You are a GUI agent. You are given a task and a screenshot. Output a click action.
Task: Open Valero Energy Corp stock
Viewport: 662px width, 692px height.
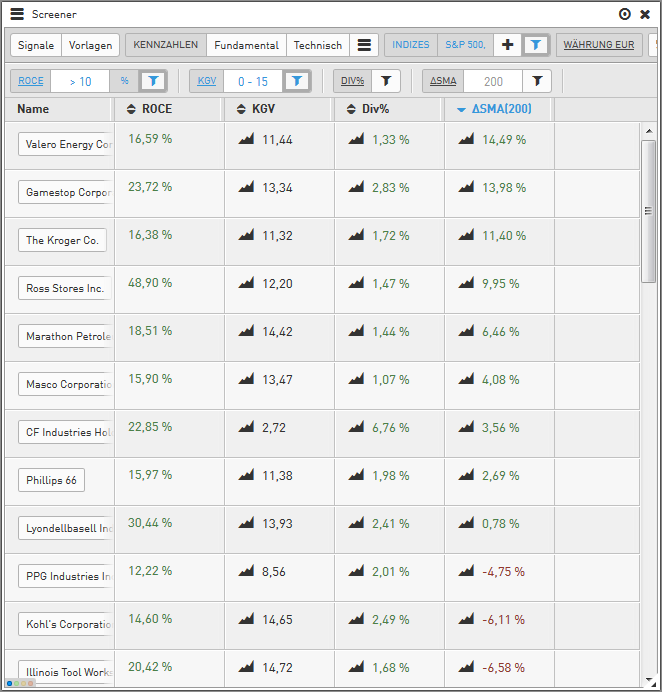pos(65,144)
